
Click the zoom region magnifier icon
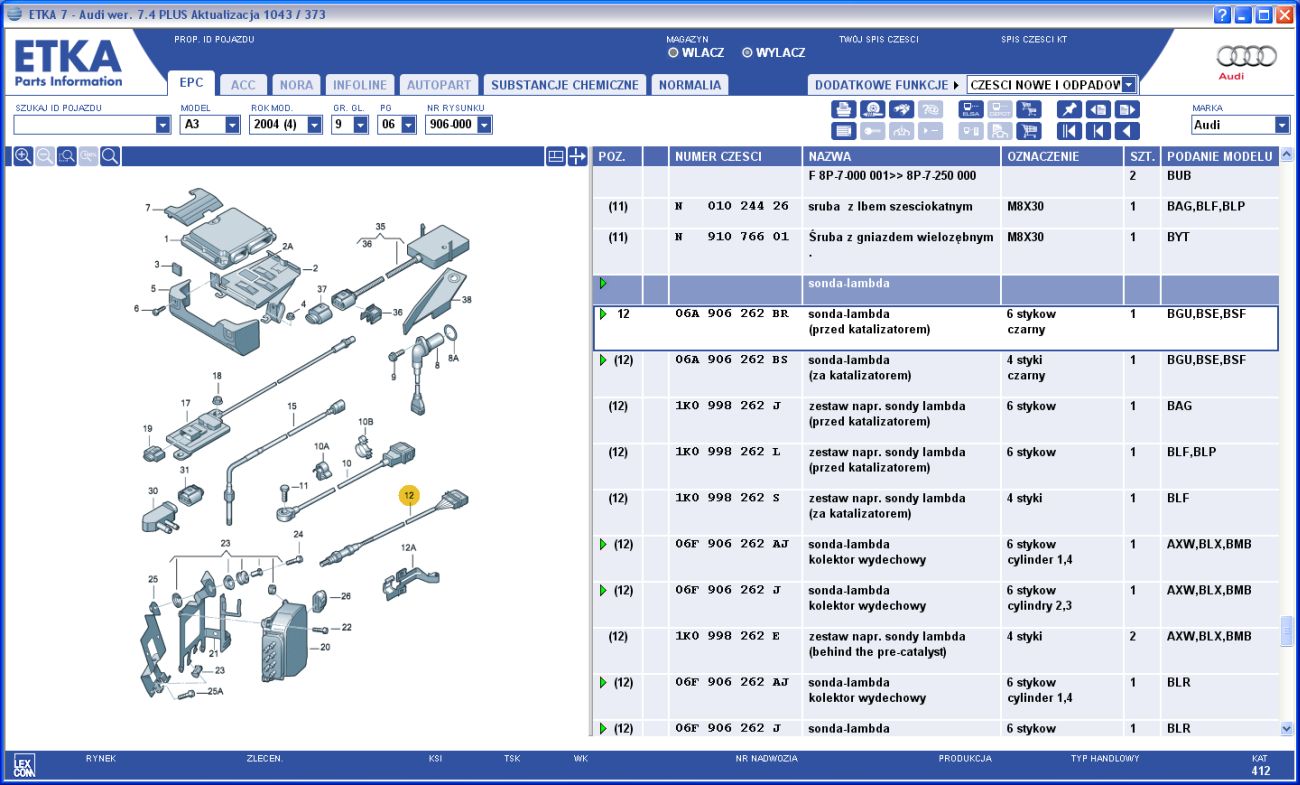[x=67, y=156]
